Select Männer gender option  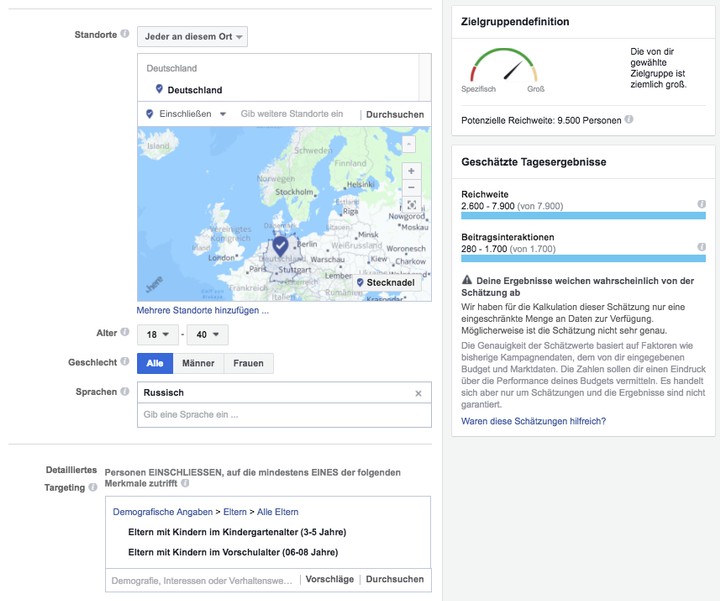[x=198, y=363]
